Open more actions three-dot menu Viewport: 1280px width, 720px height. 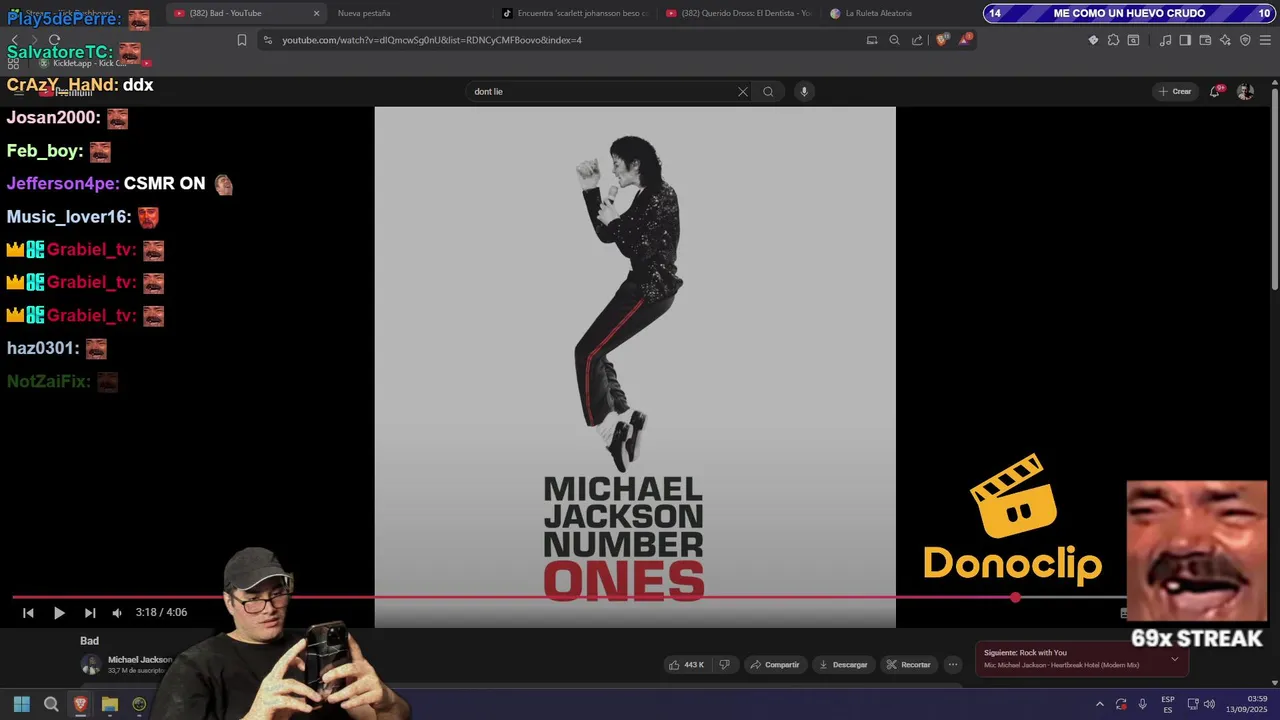(953, 664)
